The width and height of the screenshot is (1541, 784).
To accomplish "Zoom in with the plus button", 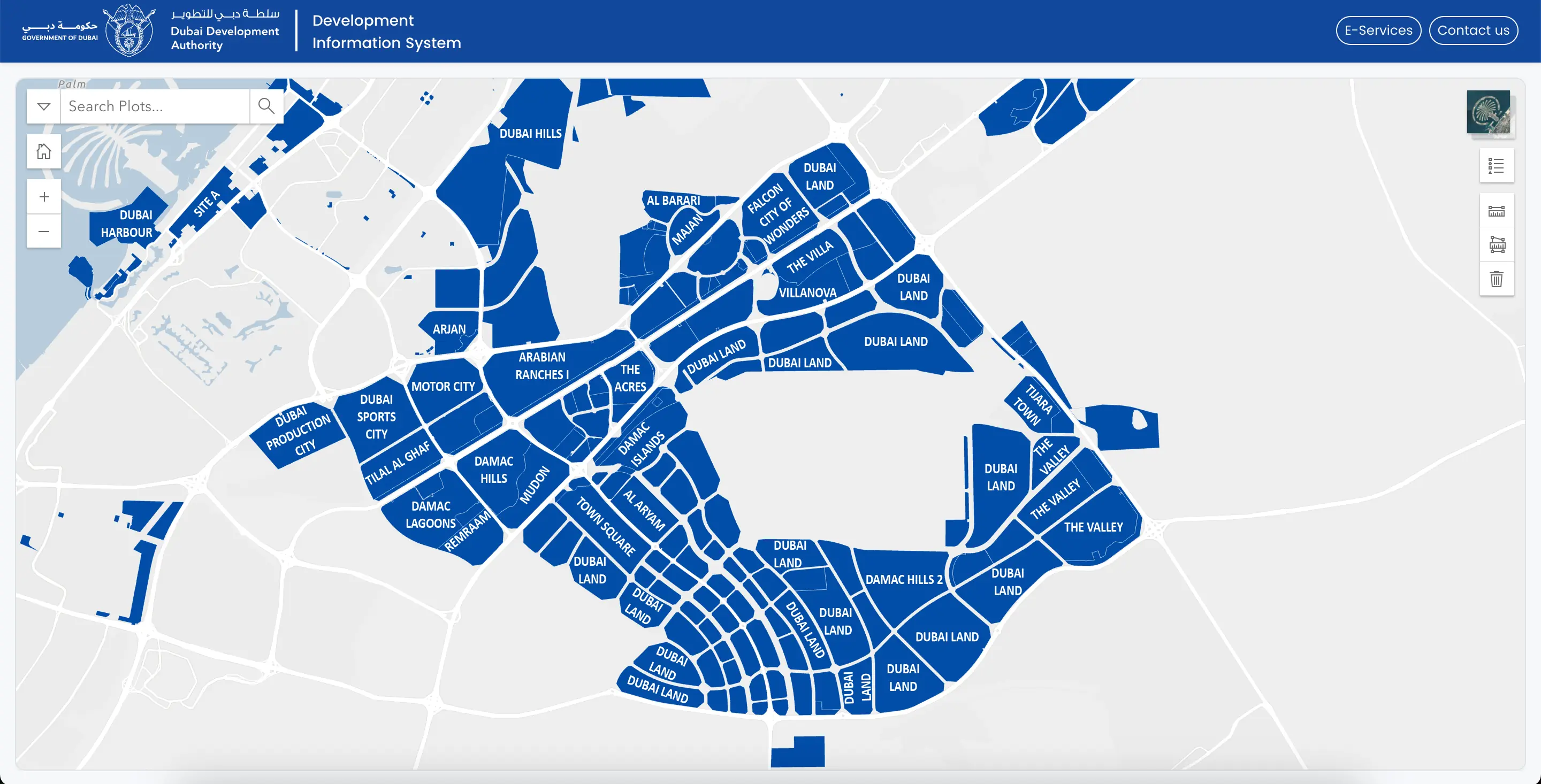I will [44, 197].
